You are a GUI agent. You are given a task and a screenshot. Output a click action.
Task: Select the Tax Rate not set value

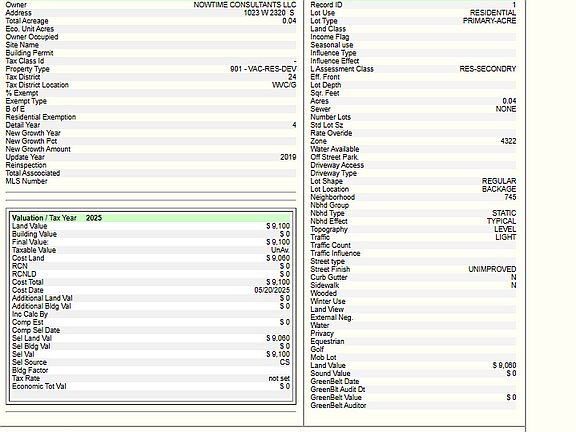(x=279, y=378)
